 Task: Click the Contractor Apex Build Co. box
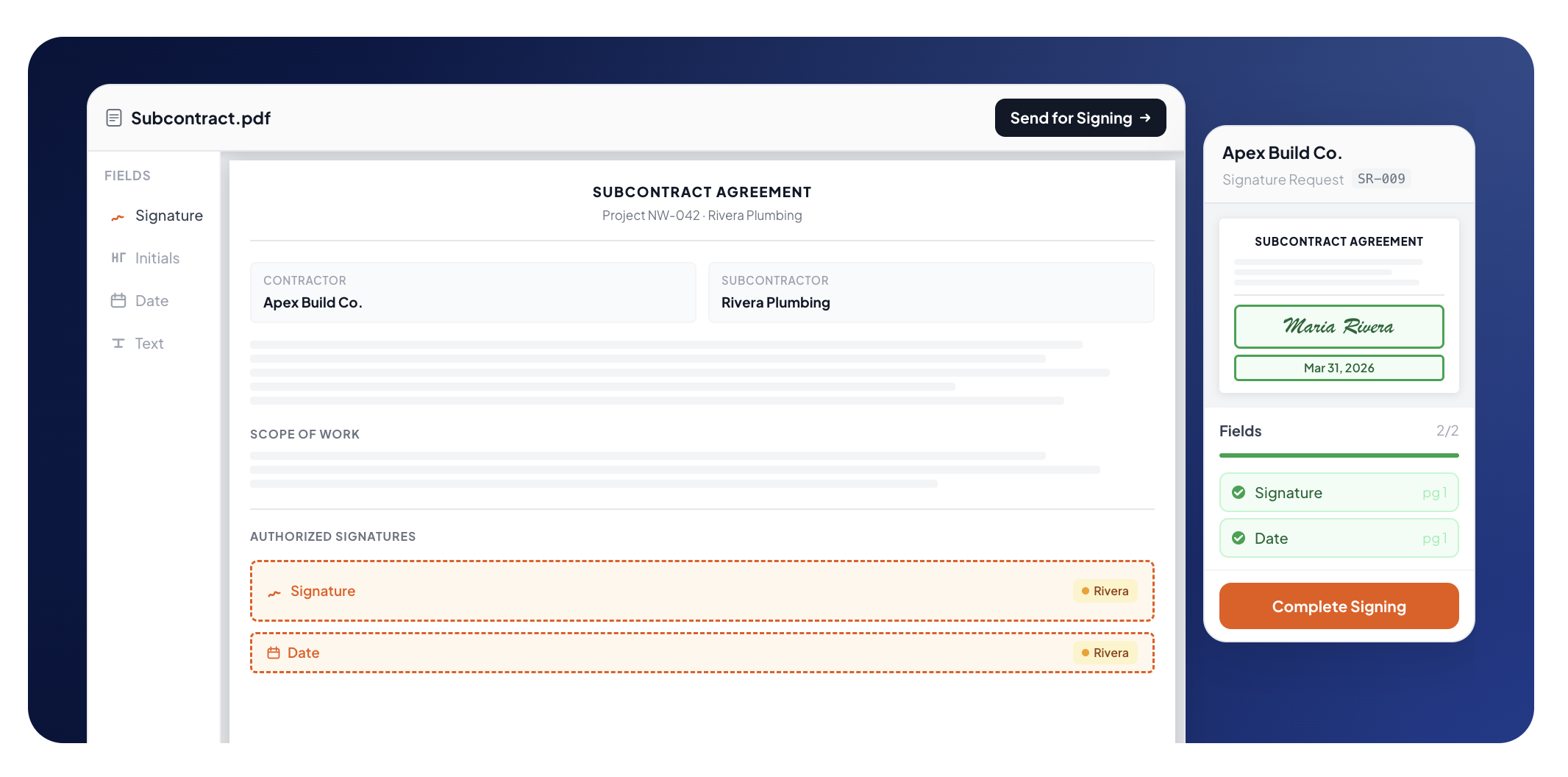tap(473, 292)
